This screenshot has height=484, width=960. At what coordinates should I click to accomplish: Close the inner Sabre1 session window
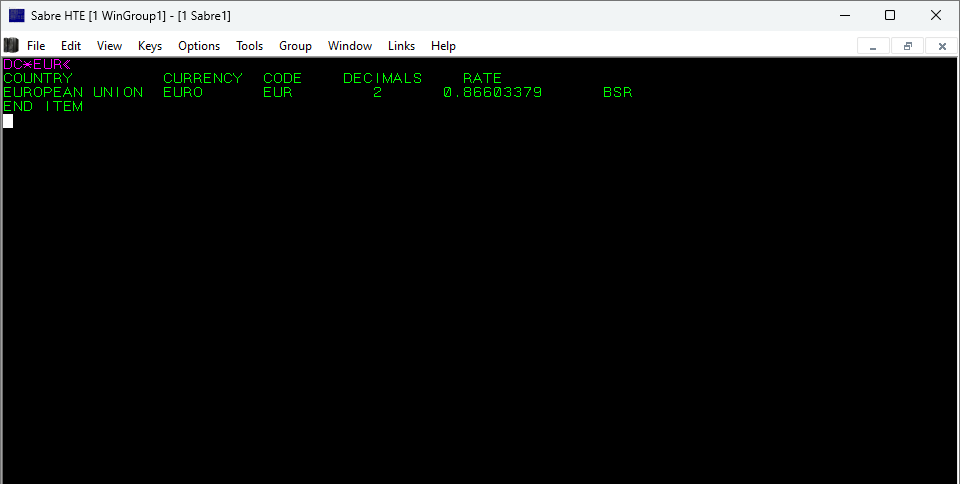pos(941,46)
